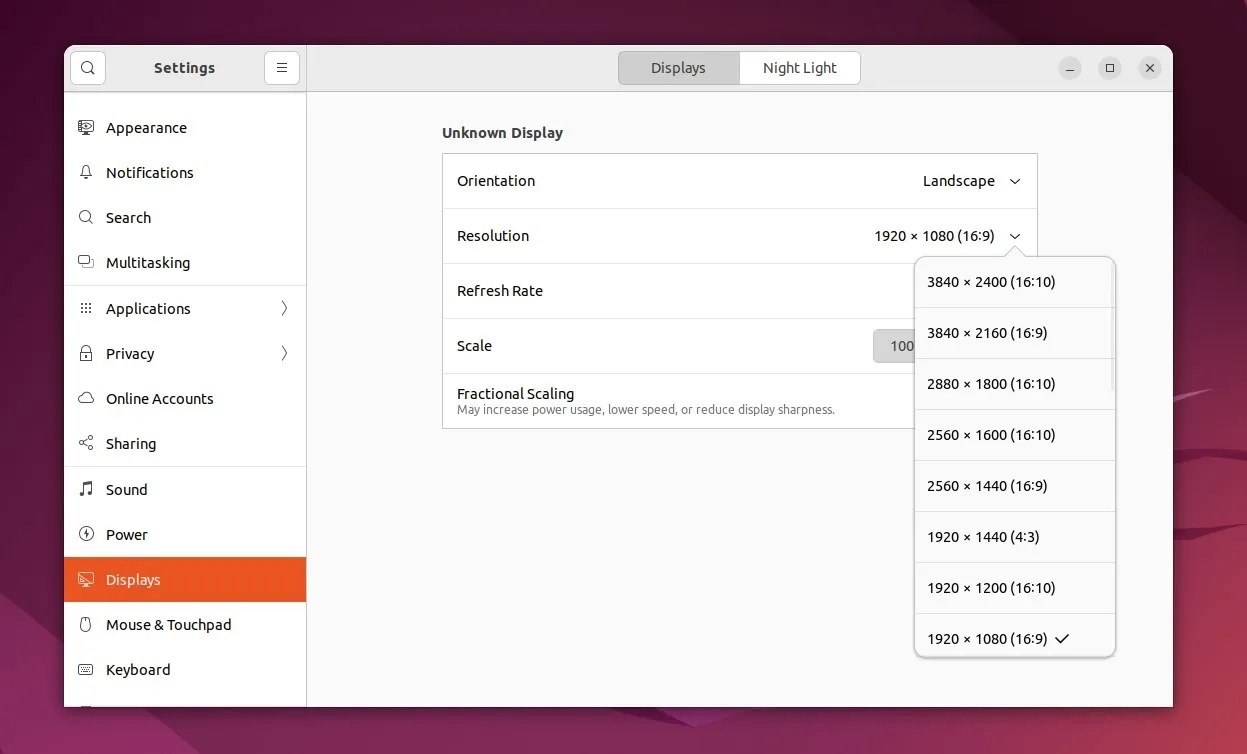1247x754 pixels.
Task: Select the Appearance settings icon
Action: pos(88,127)
